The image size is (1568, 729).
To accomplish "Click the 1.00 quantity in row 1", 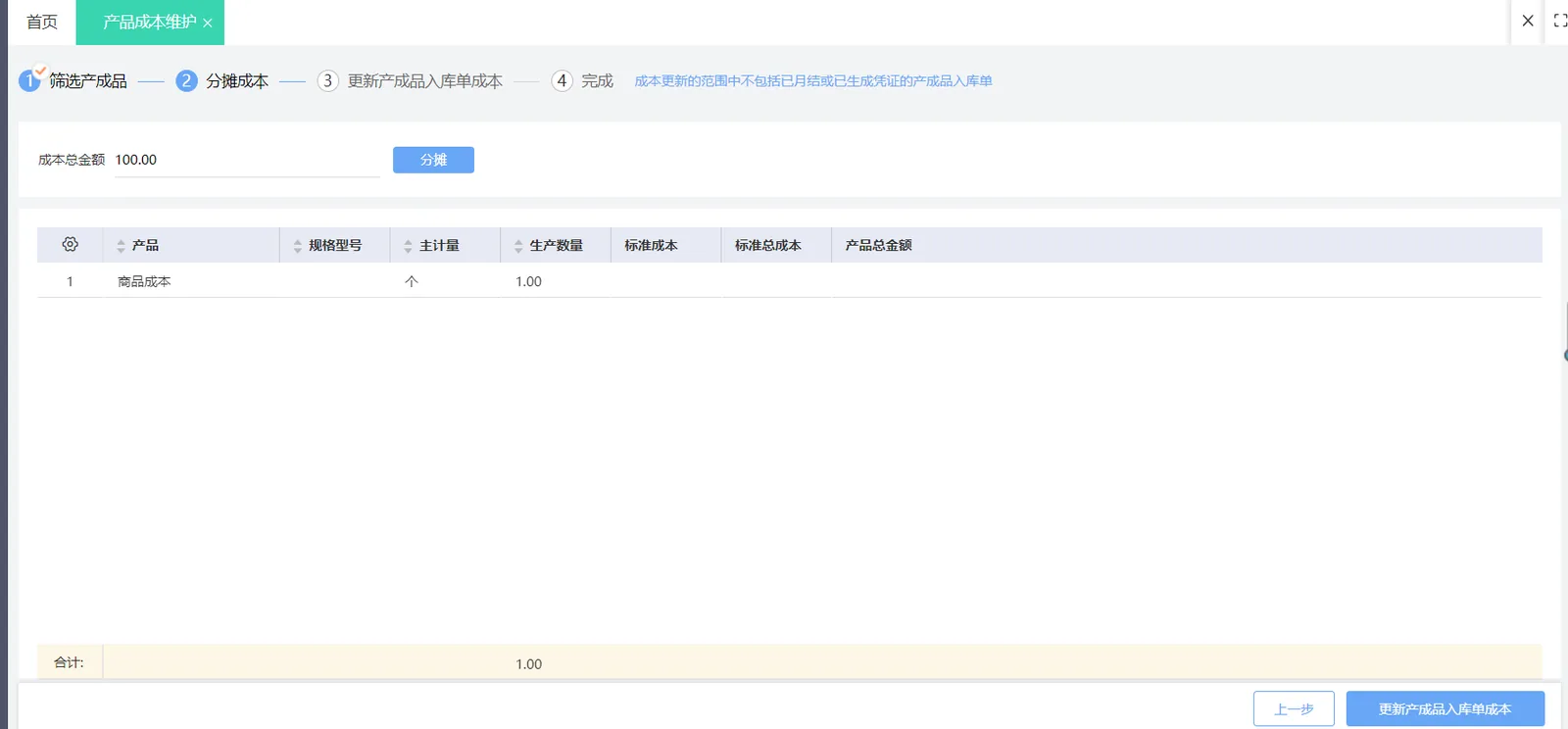I will [528, 281].
